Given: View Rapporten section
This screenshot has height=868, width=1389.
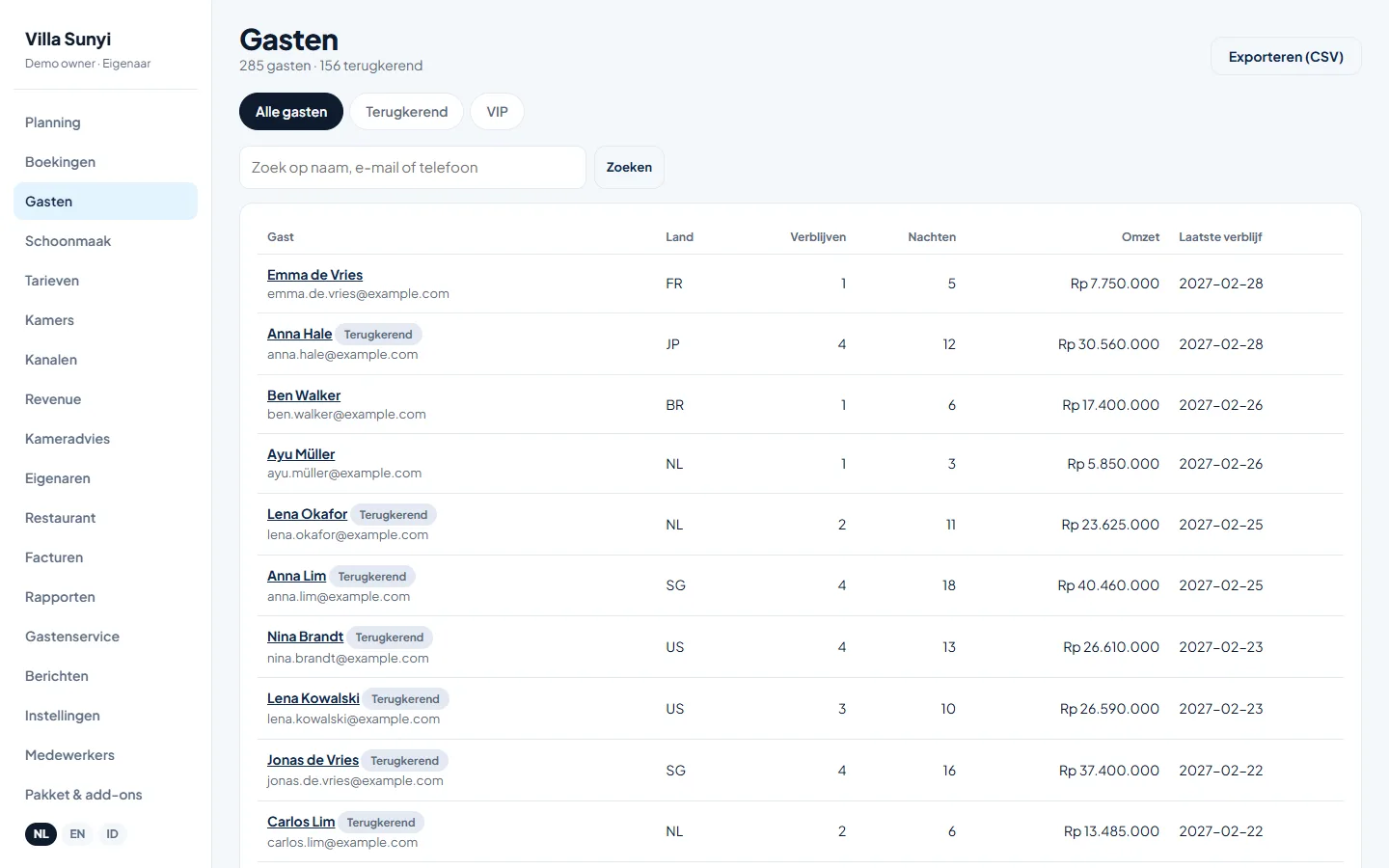Looking at the screenshot, I should pos(105,597).
